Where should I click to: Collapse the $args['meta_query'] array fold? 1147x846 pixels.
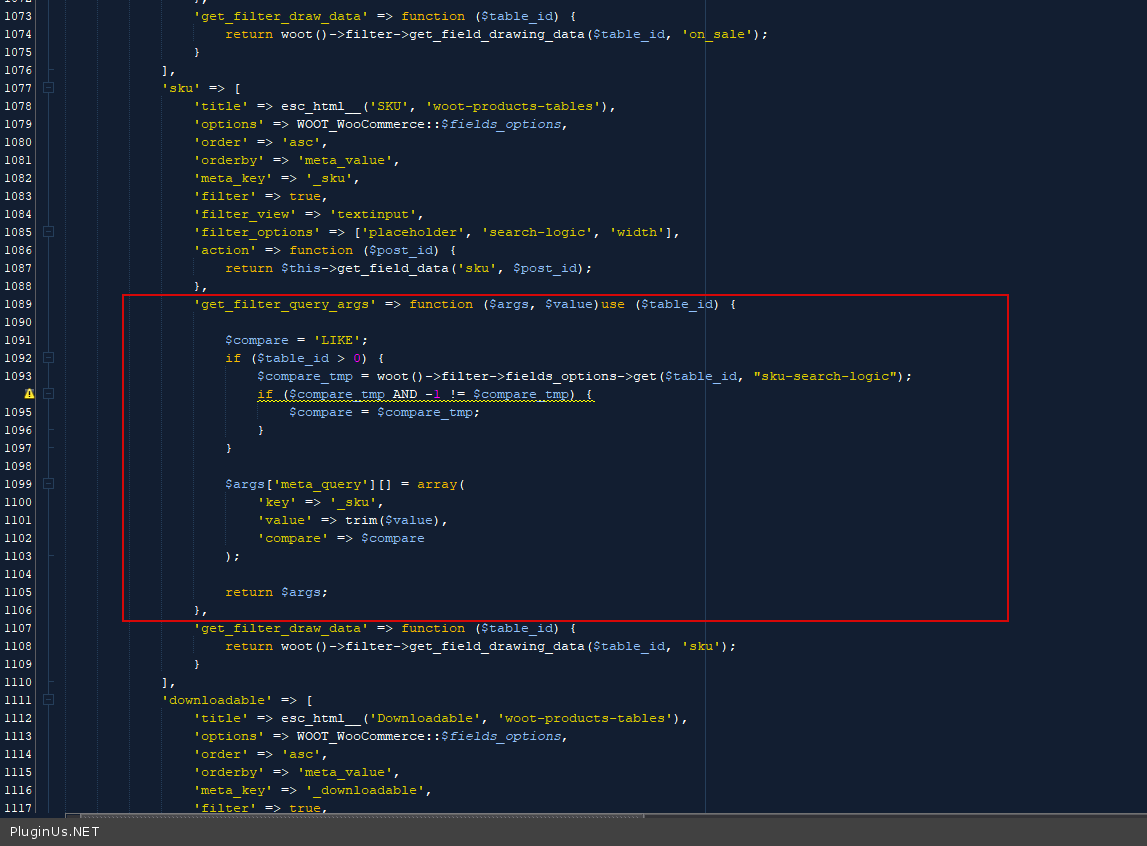pos(48,484)
